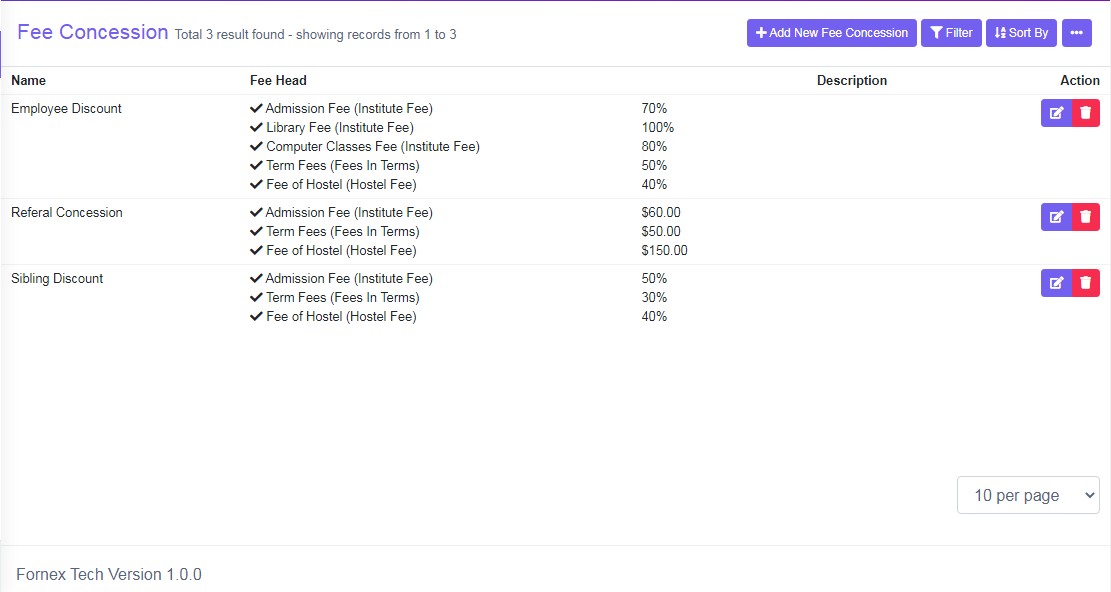Click the Name column header
This screenshot has width=1111, height=592.
pyautogui.click(x=28, y=81)
